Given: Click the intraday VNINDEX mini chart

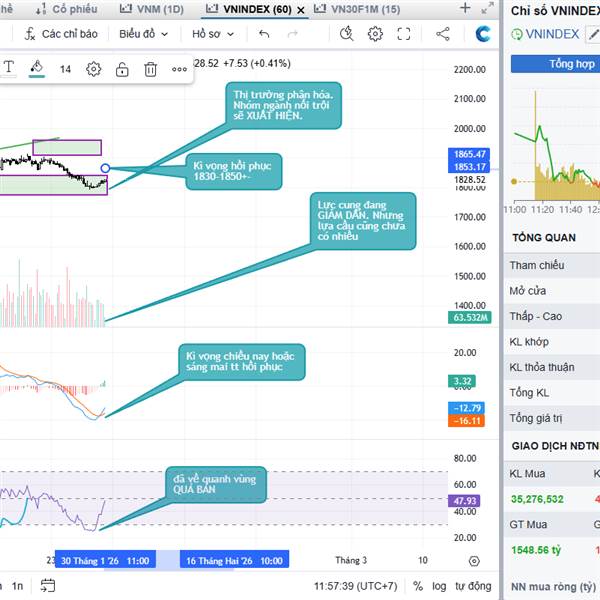Looking at the screenshot, I should point(556,145).
